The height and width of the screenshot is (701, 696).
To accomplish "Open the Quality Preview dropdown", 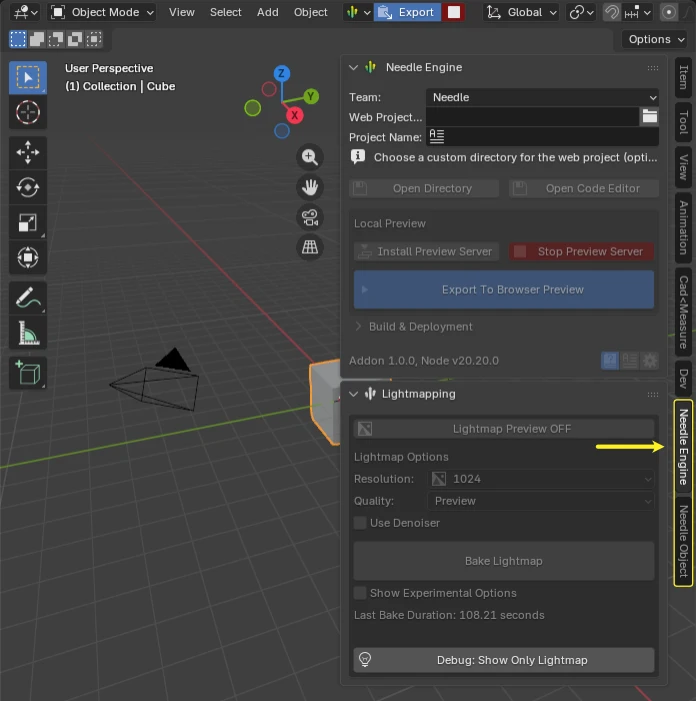I will (541, 501).
